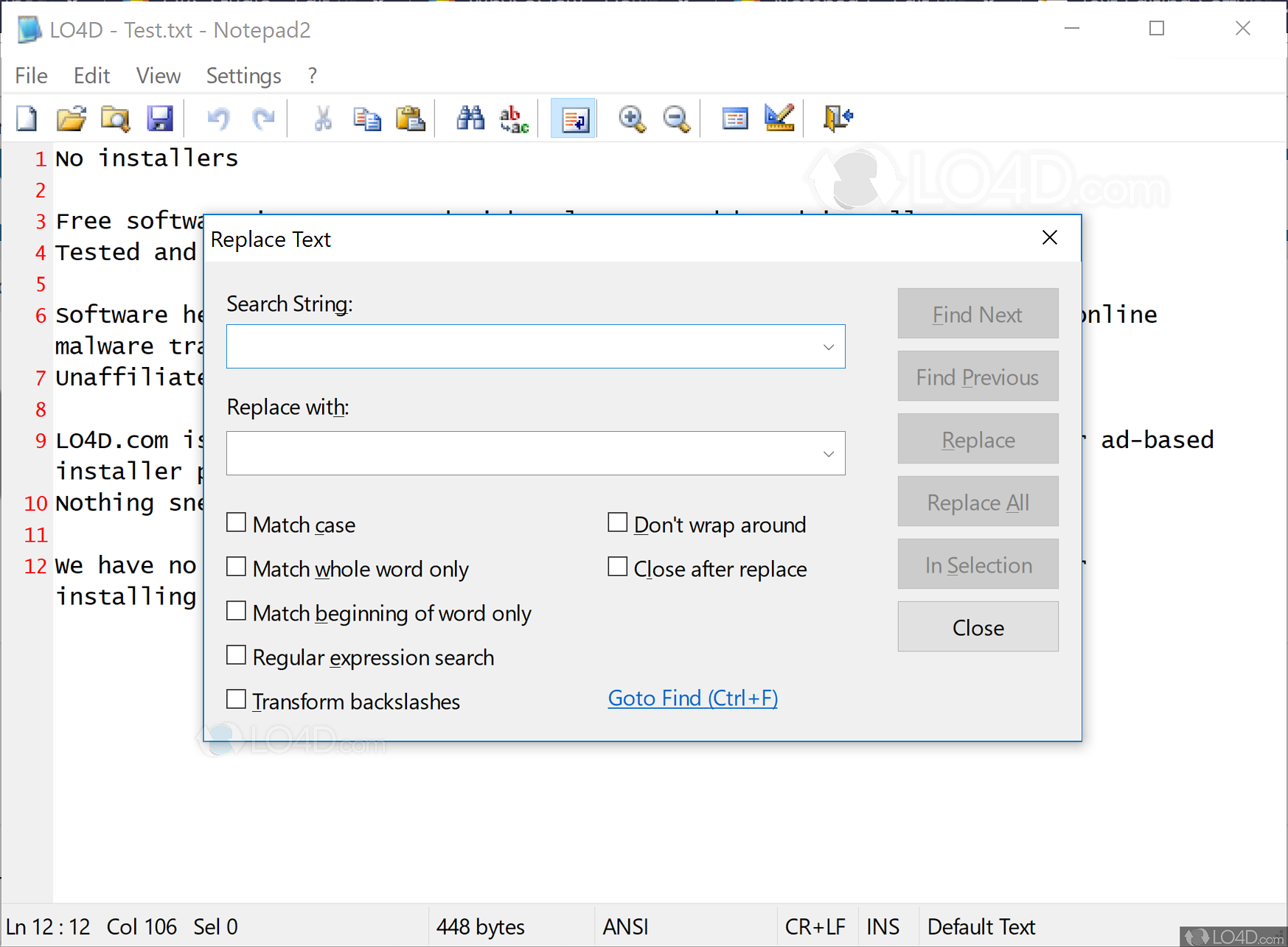Click CR+LF line ending in status bar

(x=815, y=926)
